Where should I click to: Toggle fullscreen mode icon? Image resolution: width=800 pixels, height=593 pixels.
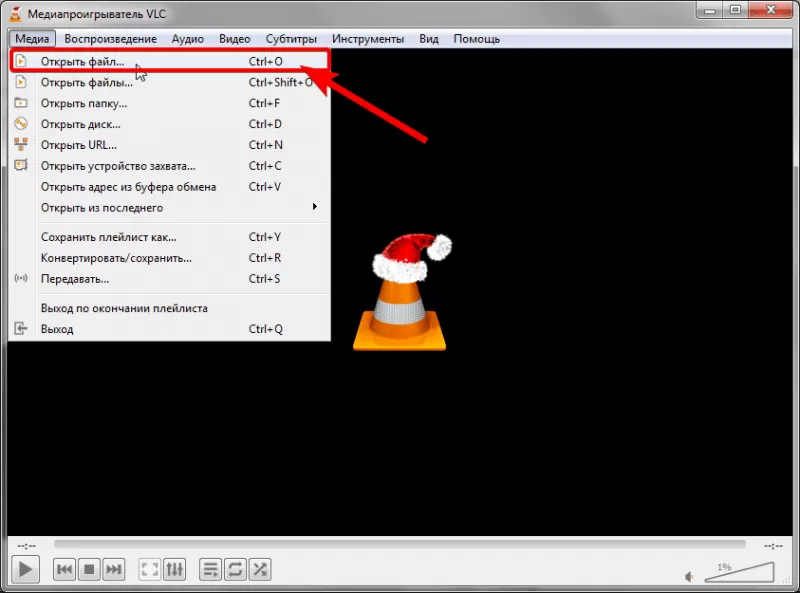coord(149,569)
